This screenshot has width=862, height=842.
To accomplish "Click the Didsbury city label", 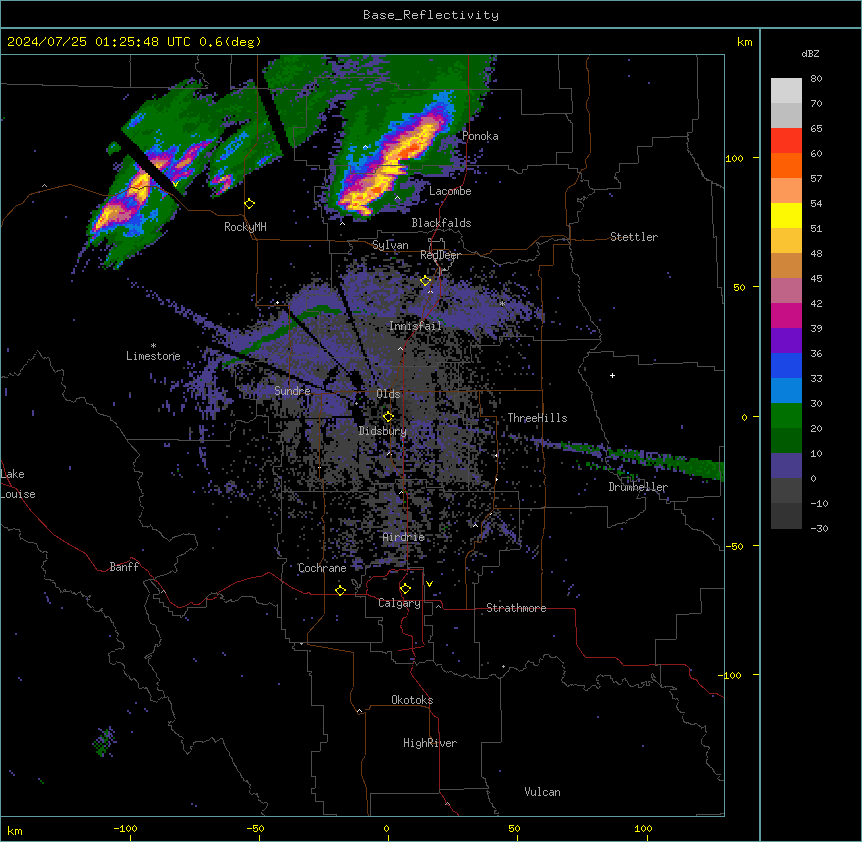I will [x=383, y=431].
